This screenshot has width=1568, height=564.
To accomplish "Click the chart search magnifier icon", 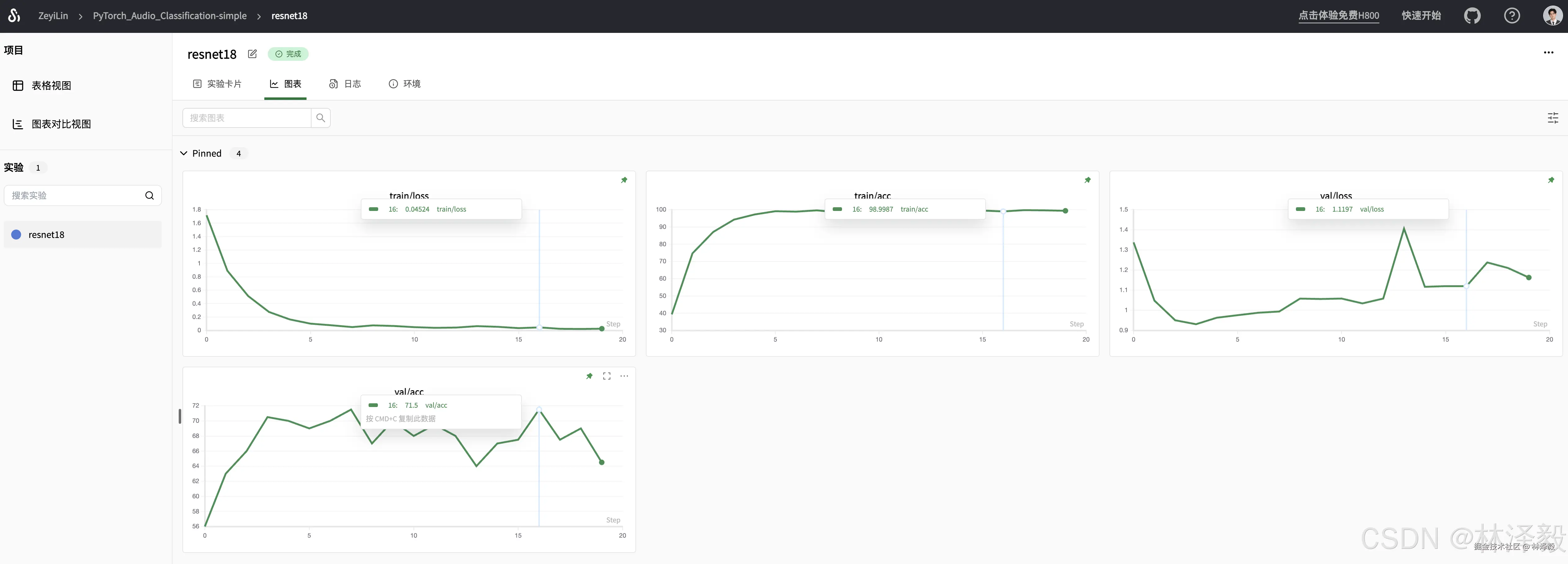I will pos(321,118).
